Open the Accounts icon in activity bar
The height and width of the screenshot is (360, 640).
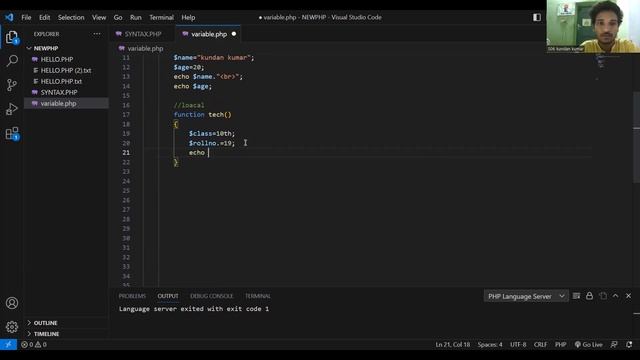coord(12,303)
